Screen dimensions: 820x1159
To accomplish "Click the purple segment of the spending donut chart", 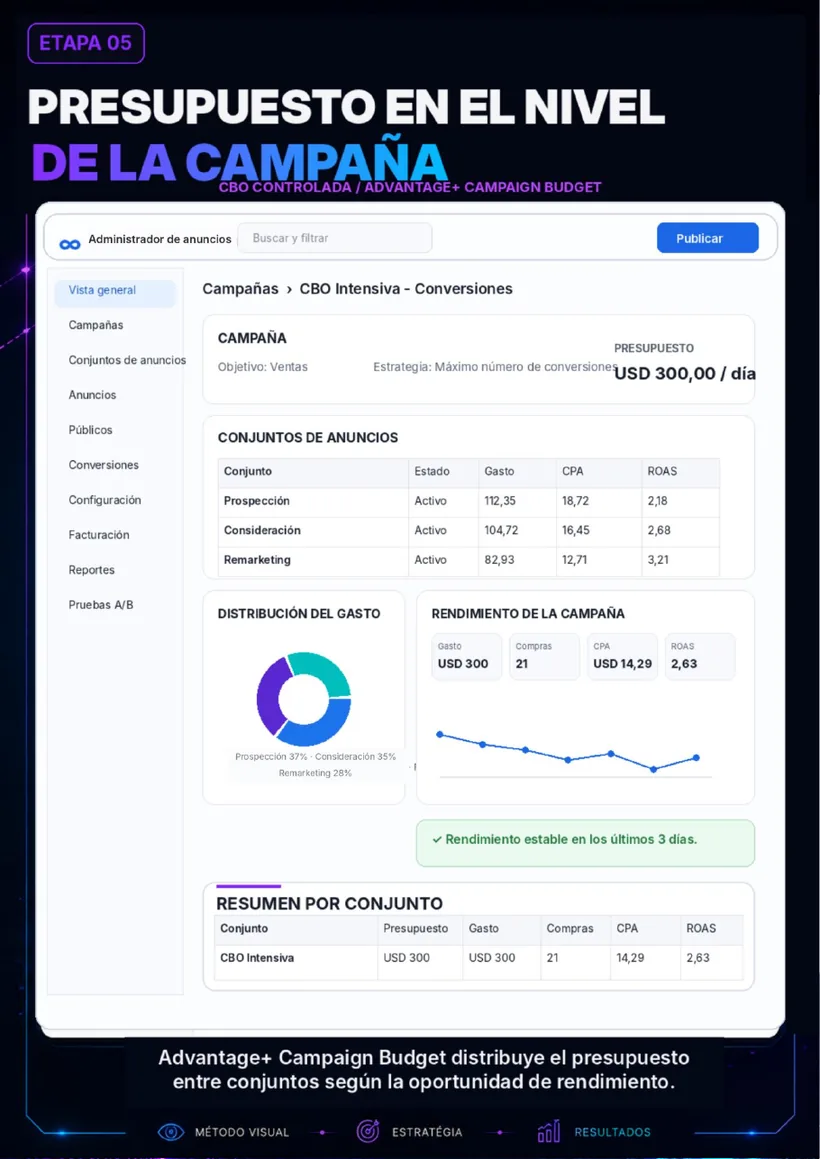I will point(271,695).
